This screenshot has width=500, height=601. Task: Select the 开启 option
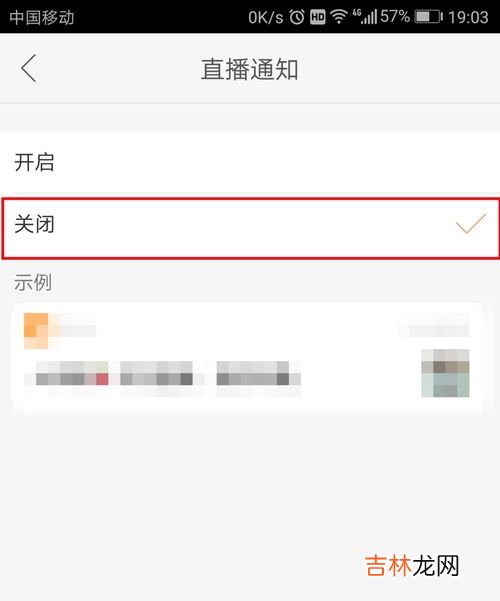(x=250, y=162)
